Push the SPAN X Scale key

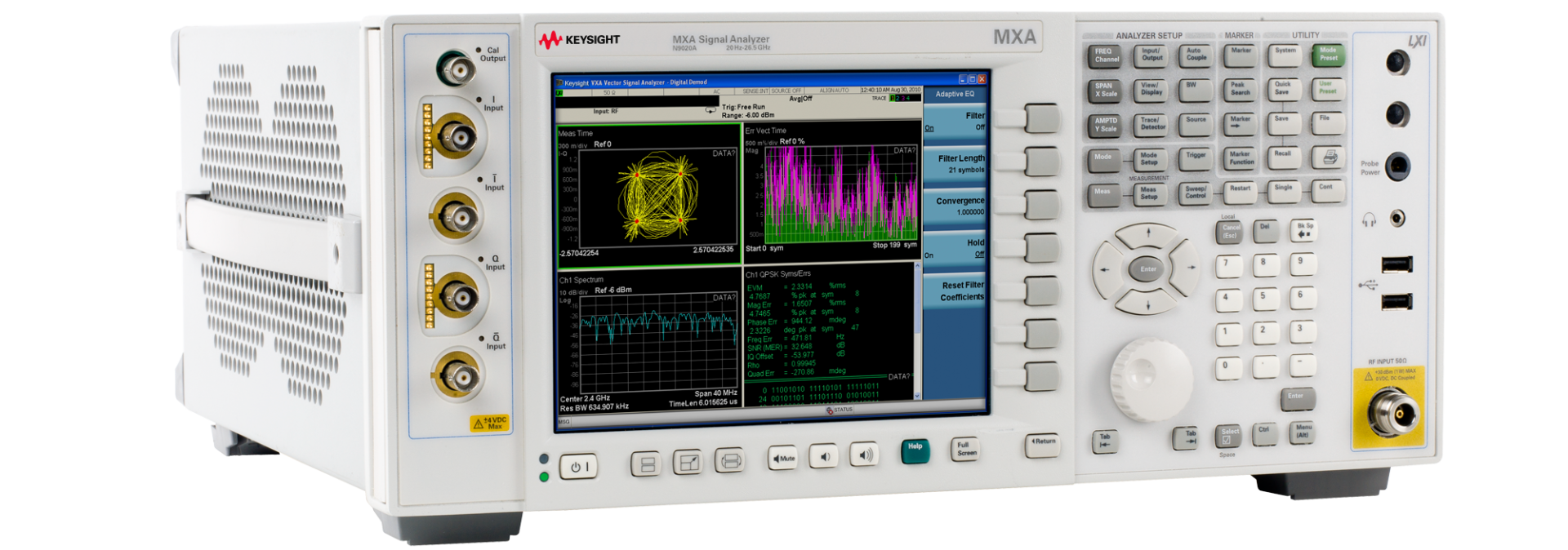(1104, 90)
